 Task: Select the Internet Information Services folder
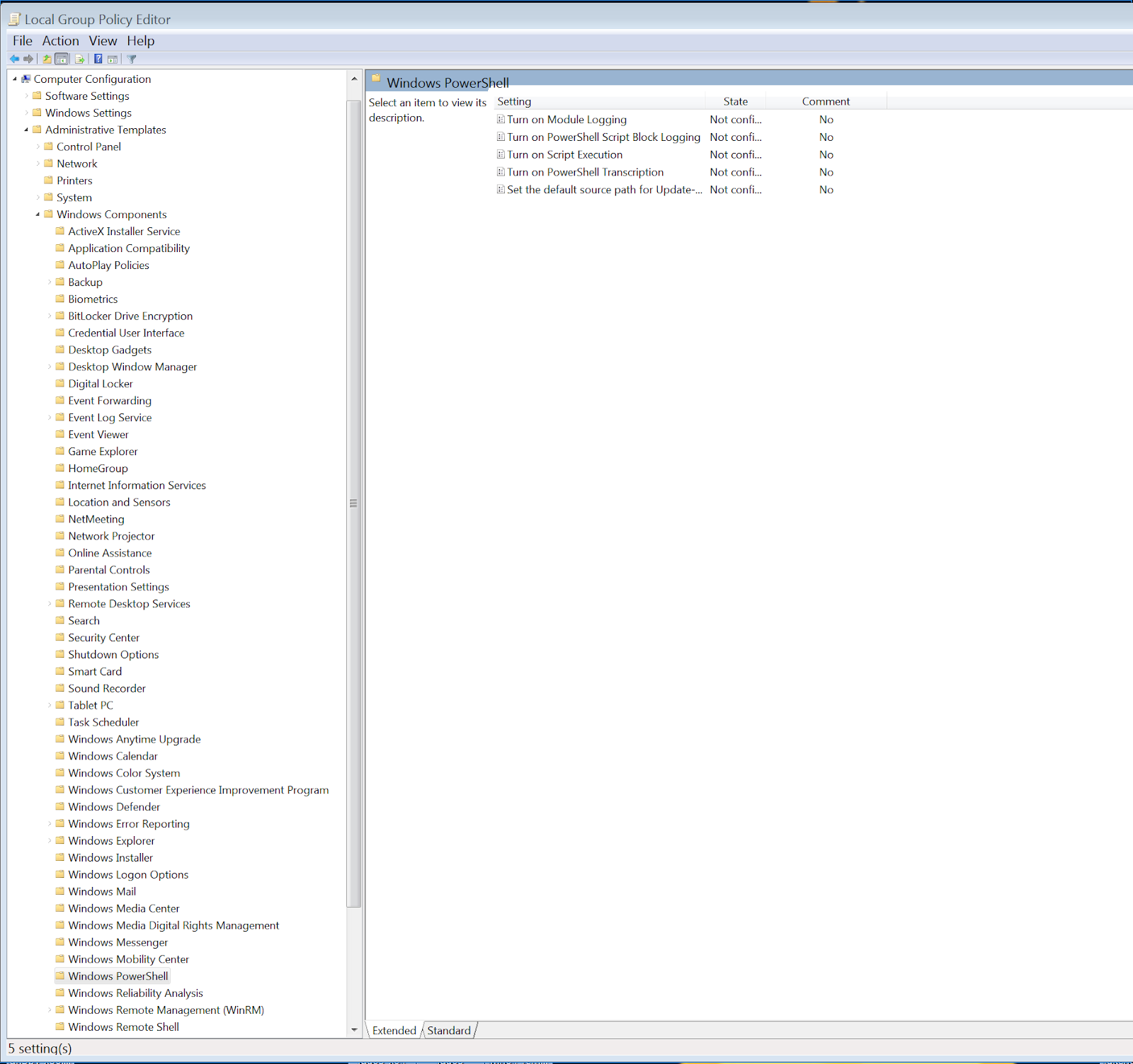point(137,485)
